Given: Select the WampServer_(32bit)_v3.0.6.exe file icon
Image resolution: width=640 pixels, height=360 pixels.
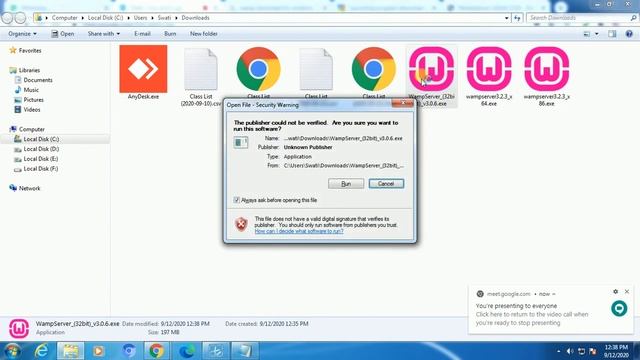Looking at the screenshot, I should tap(431, 69).
